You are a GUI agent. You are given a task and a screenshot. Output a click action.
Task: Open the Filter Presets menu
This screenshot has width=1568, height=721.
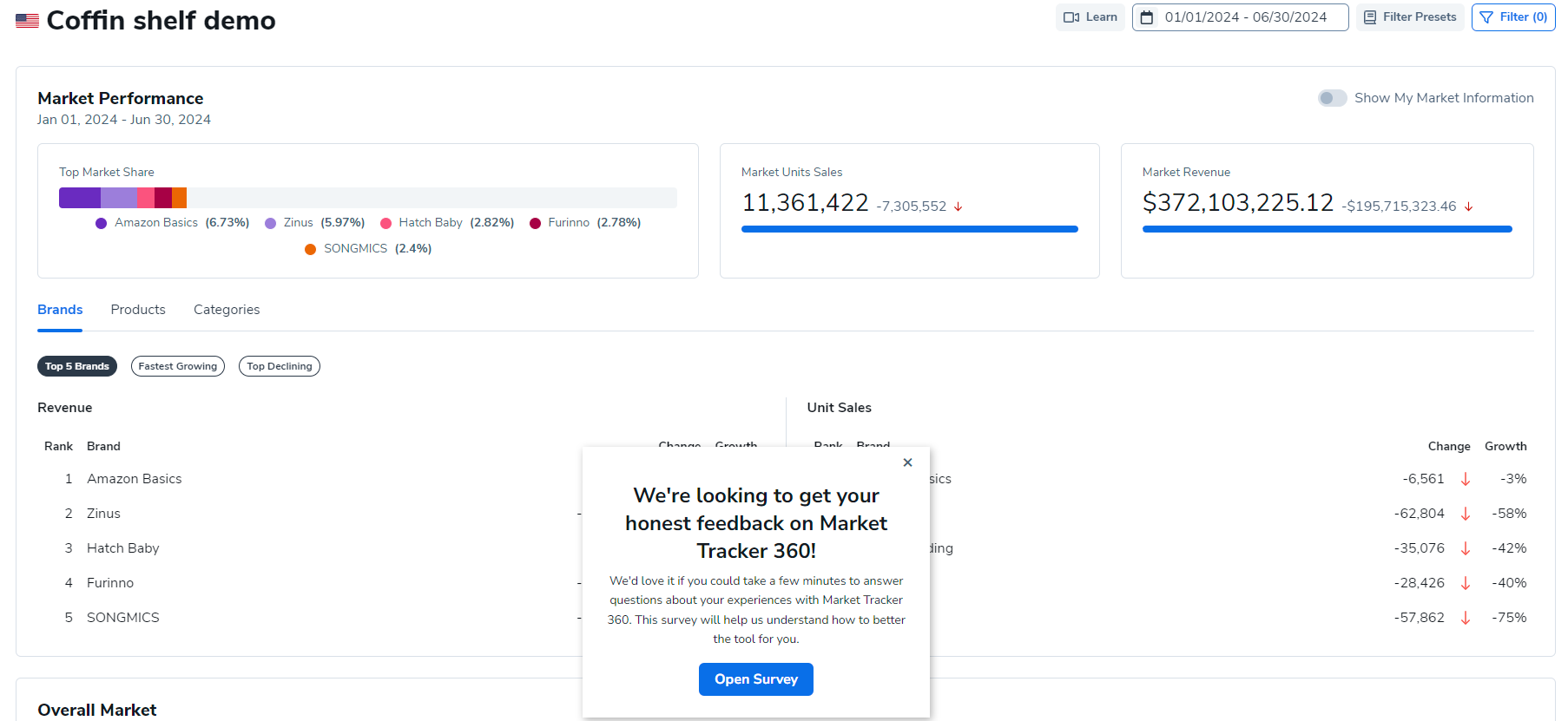coord(1410,17)
